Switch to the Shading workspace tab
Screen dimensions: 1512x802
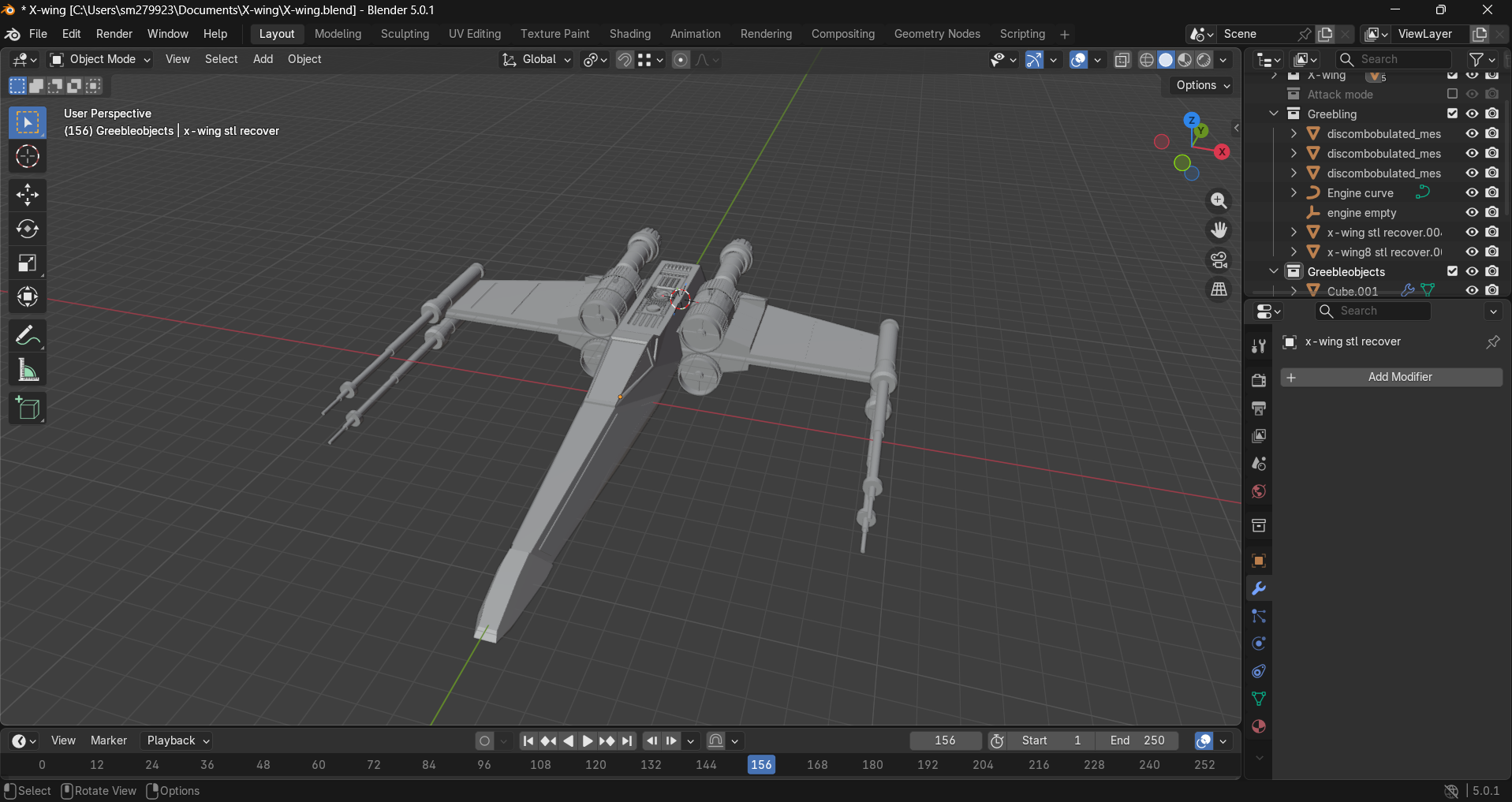[x=630, y=34]
